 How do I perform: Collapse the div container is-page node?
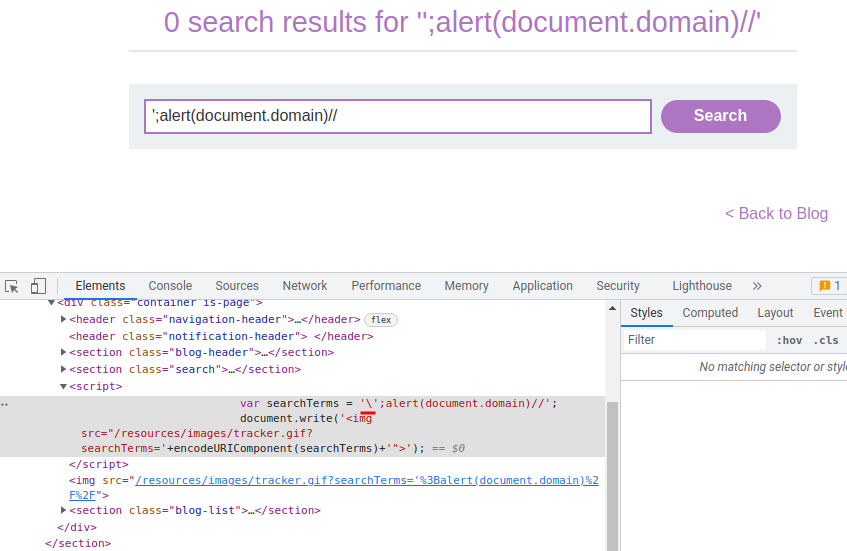pyautogui.click(x=51, y=303)
